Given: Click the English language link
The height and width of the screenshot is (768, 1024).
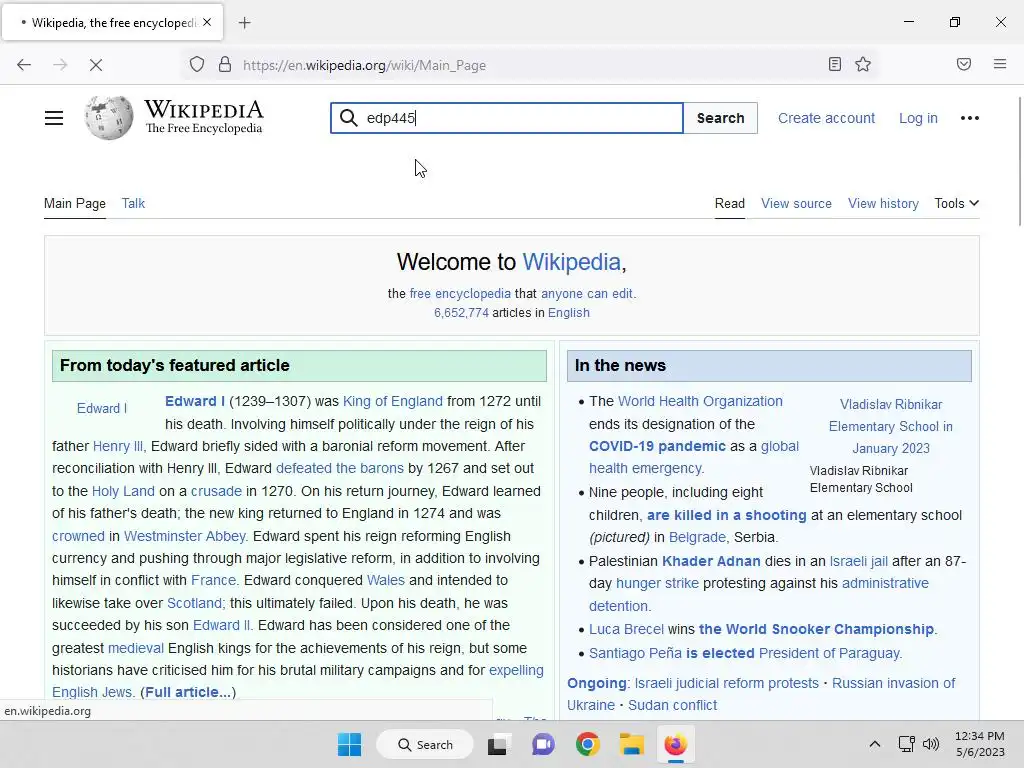Looking at the screenshot, I should tap(568, 313).
